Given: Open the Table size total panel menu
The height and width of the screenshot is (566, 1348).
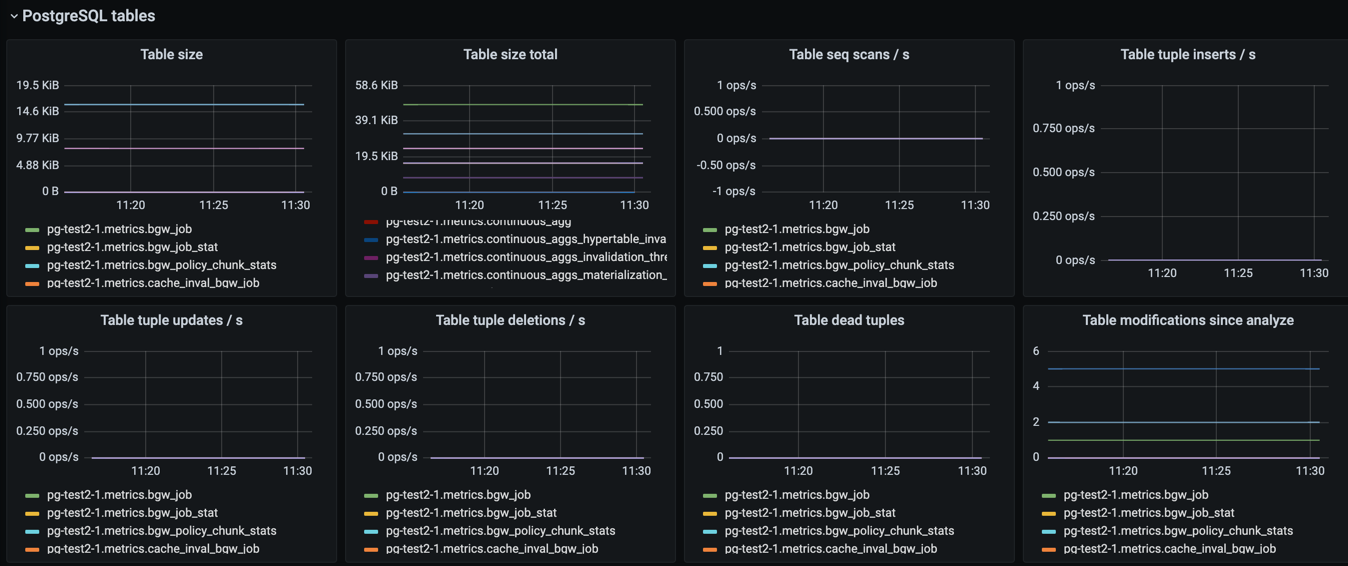Looking at the screenshot, I should click(510, 55).
